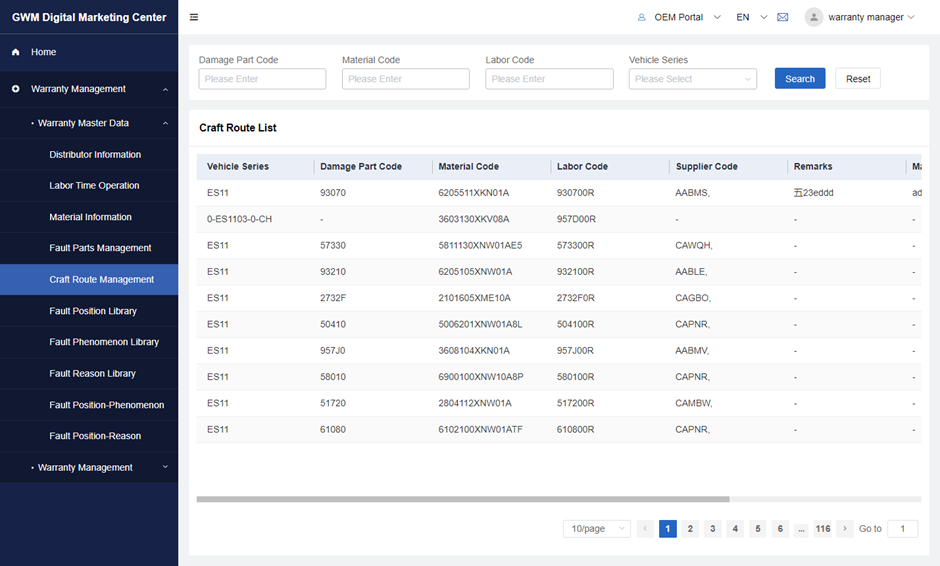
Task: Click the Material Code column header
Action: click(468, 167)
